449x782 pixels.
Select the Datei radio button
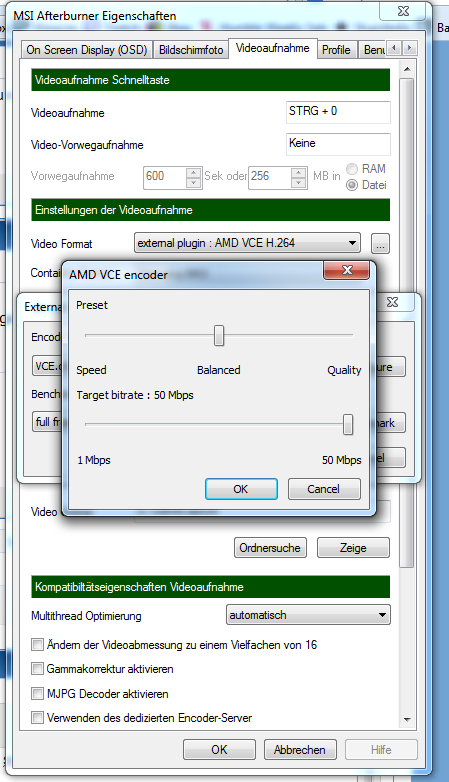pos(352,185)
